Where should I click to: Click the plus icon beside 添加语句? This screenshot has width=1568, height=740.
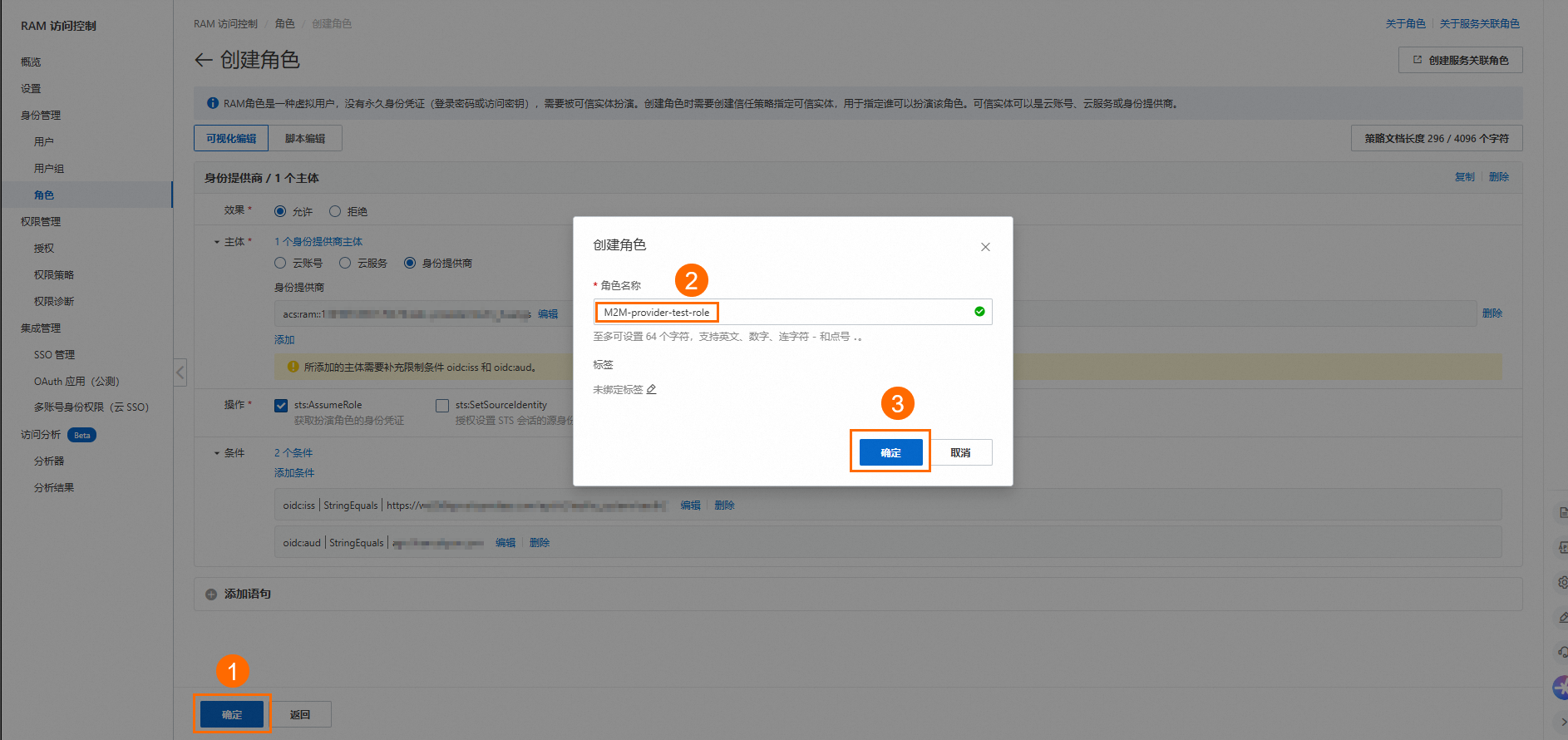point(211,594)
